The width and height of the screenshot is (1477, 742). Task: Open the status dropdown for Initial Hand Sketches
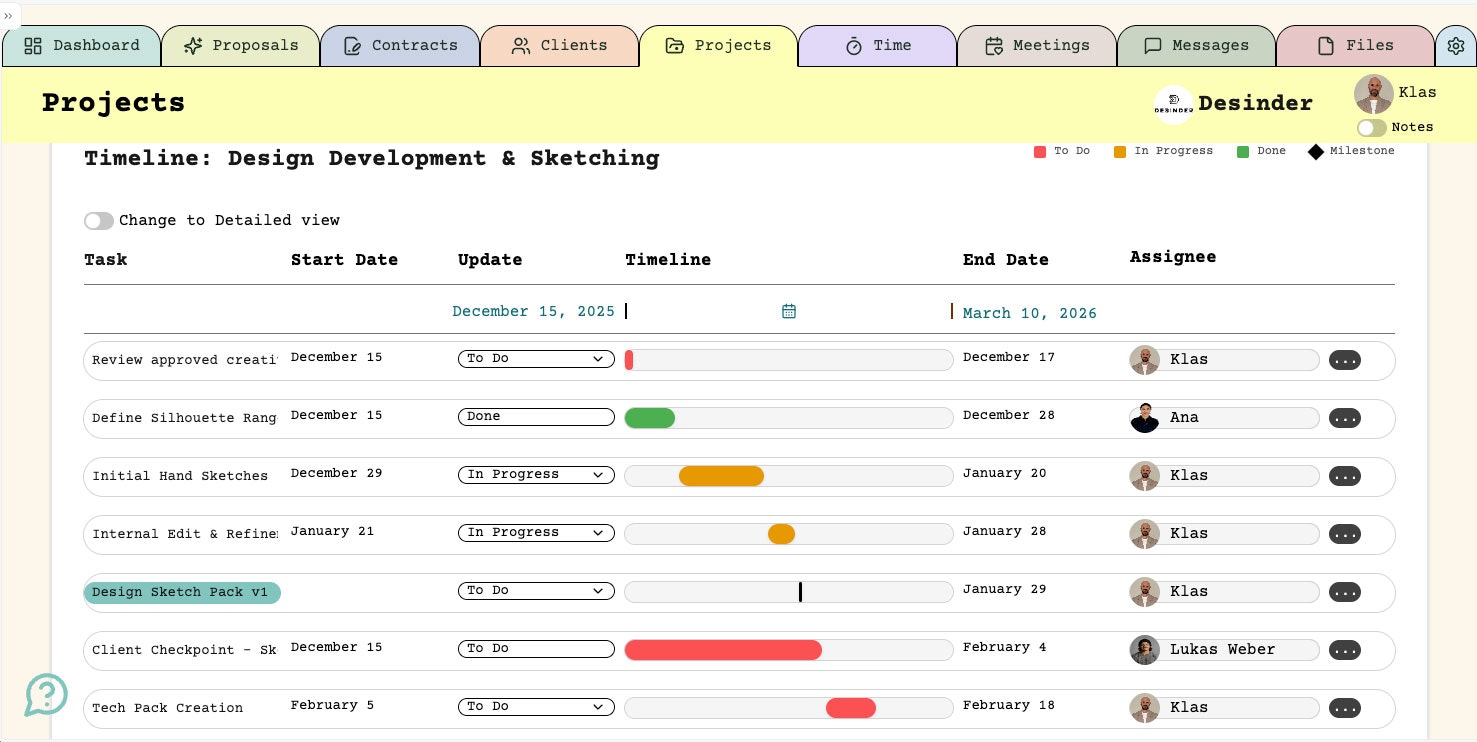coord(536,475)
